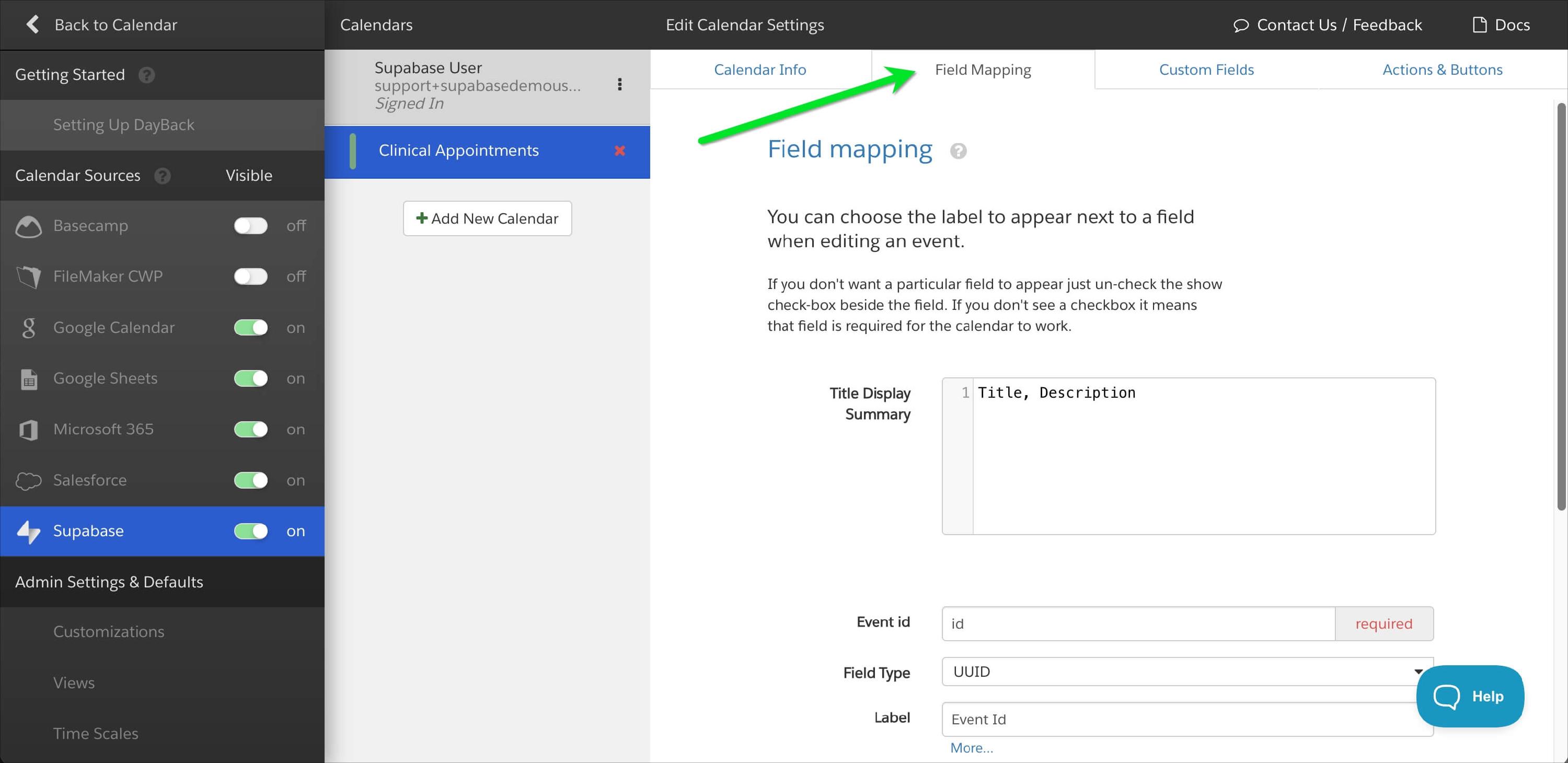Click the settings panel vertical scrollbar
Viewport: 1568px width, 763px height.
click(x=1561, y=307)
